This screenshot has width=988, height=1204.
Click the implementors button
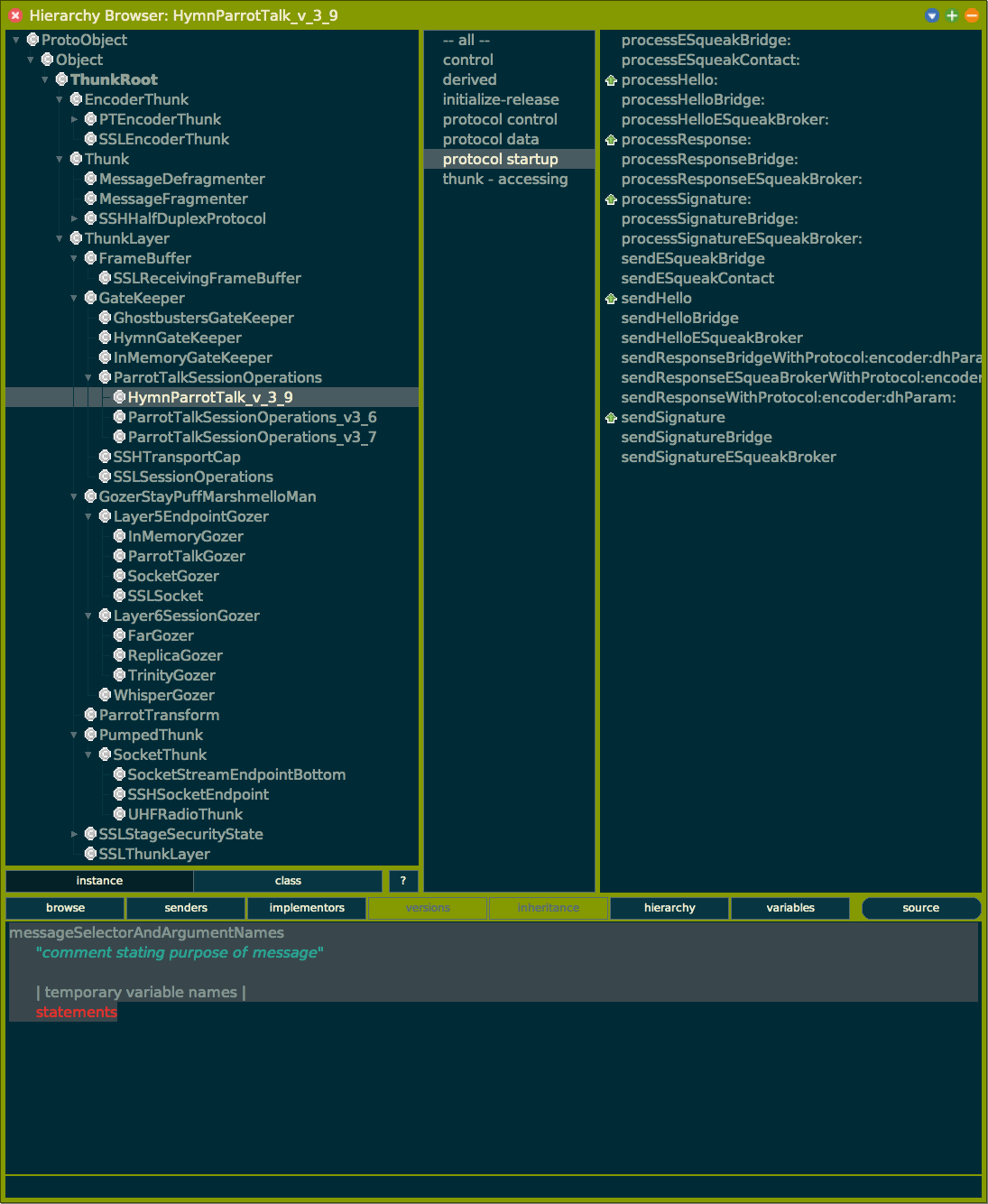click(x=307, y=908)
